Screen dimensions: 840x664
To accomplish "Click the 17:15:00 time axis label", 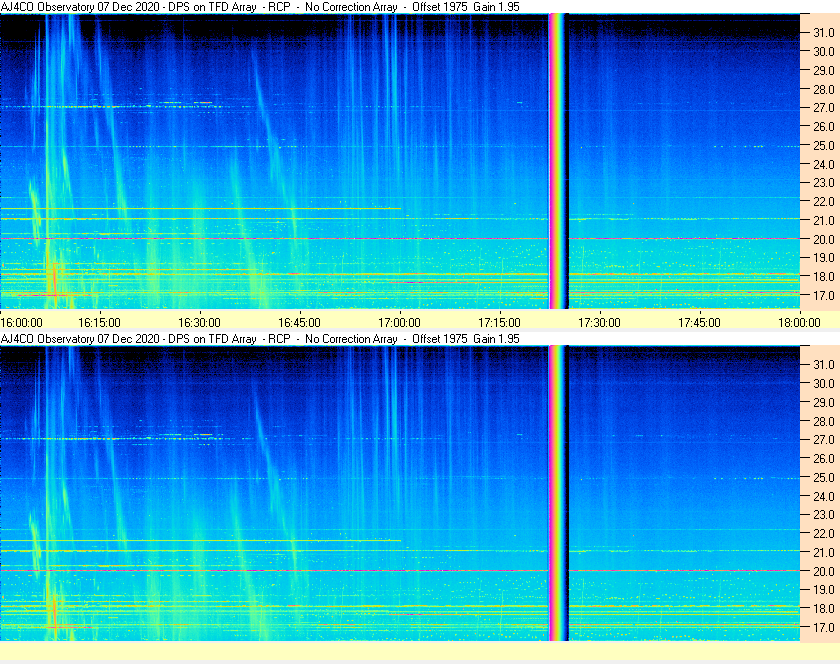I will click(499, 323).
